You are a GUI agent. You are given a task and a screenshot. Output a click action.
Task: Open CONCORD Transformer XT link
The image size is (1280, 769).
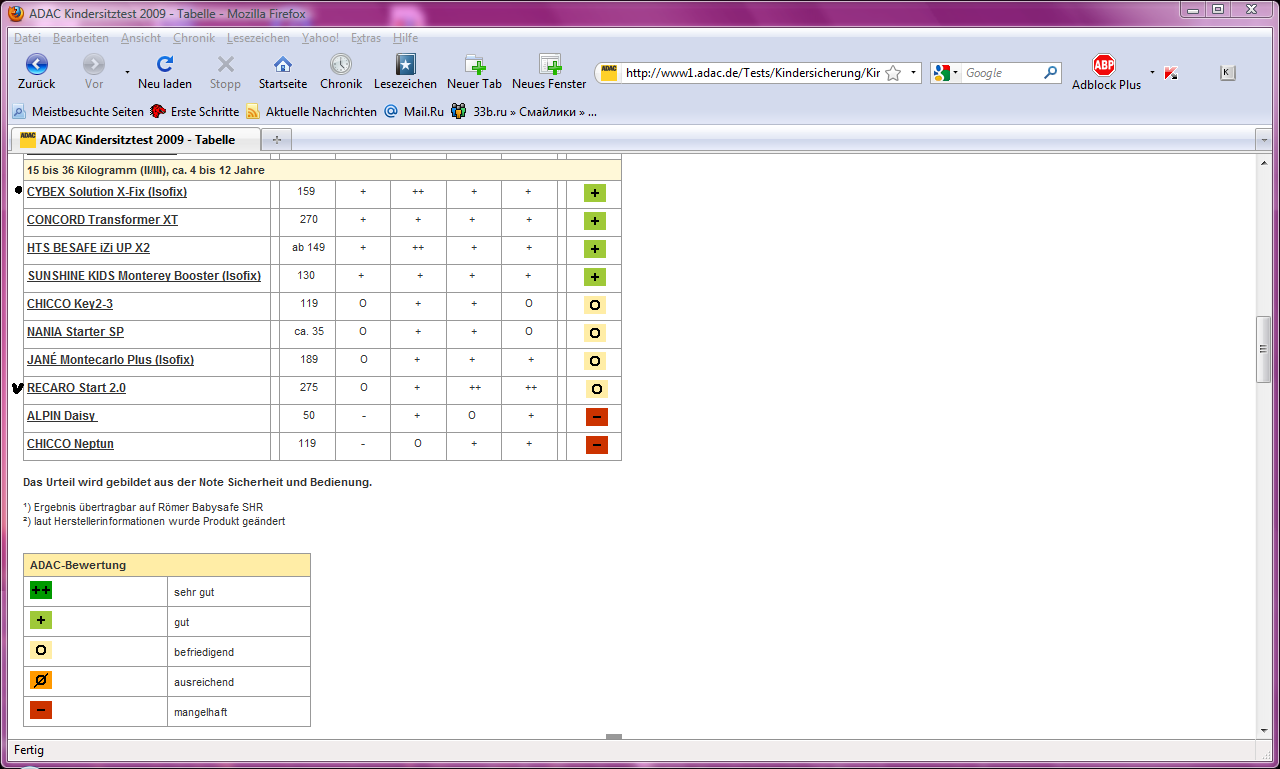pyautogui.click(x=102, y=220)
